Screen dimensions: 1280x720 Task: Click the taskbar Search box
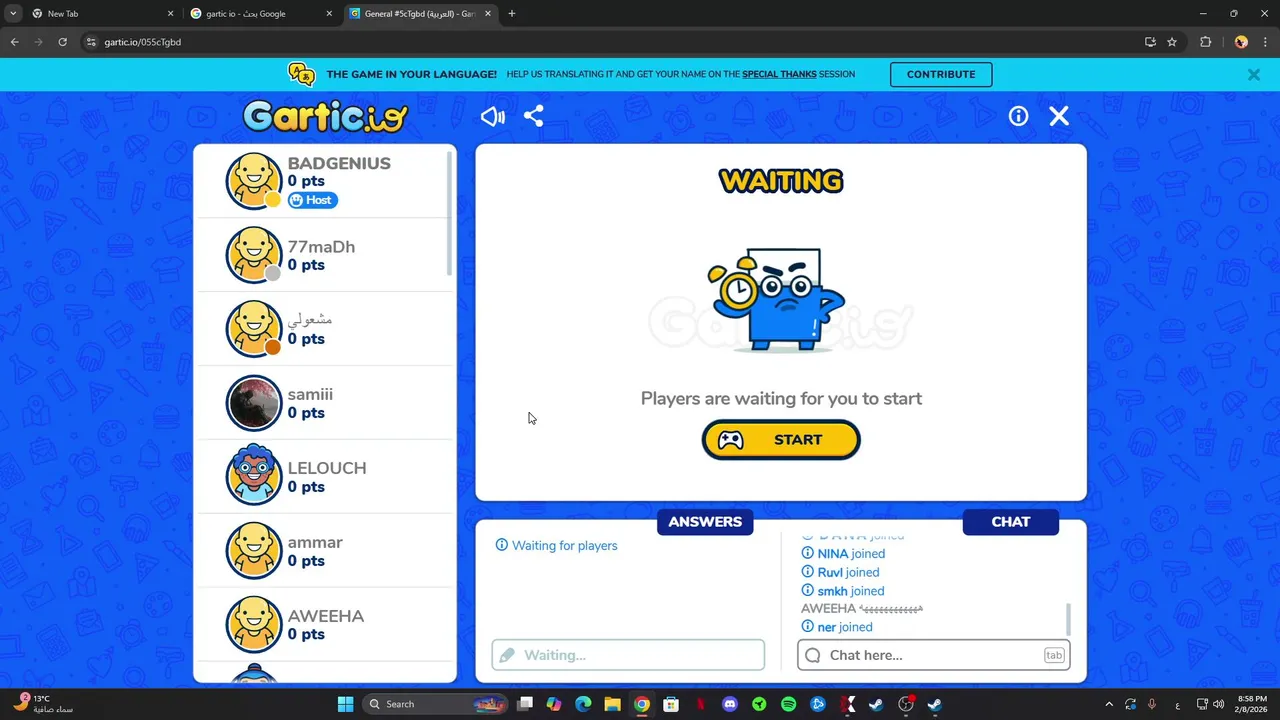(x=435, y=704)
